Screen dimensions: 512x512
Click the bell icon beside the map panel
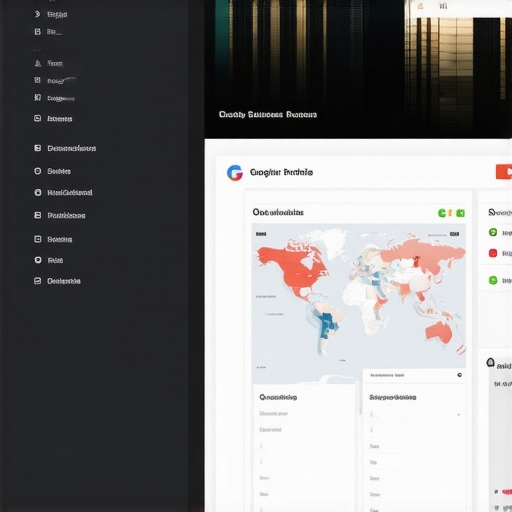[x=490, y=363]
